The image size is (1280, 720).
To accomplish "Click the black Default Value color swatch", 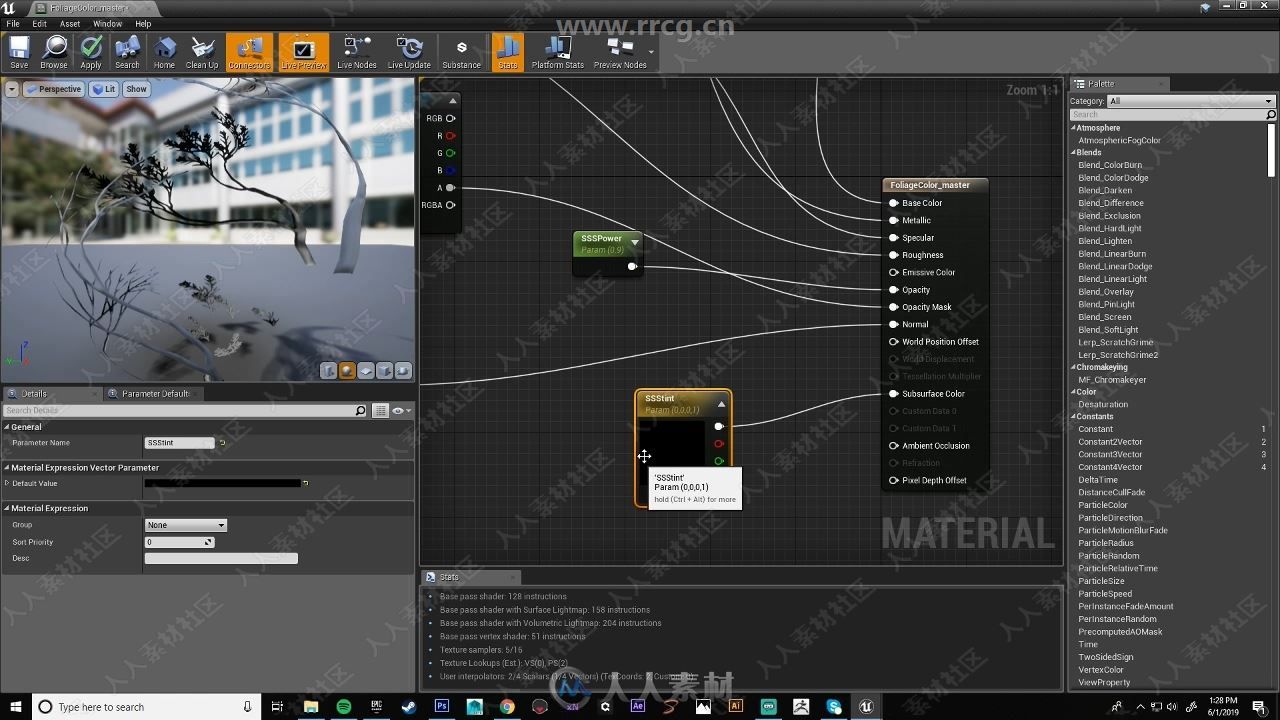I will tap(222, 483).
